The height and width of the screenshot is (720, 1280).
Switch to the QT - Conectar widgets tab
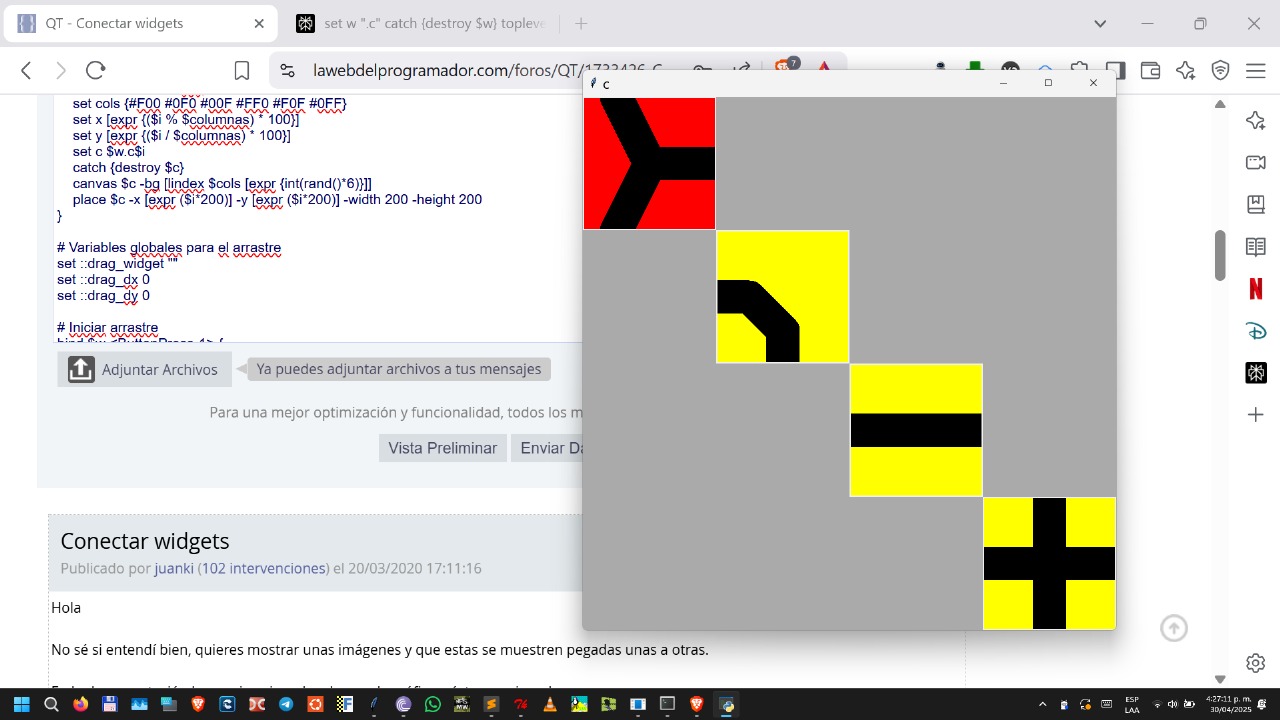click(x=140, y=23)
